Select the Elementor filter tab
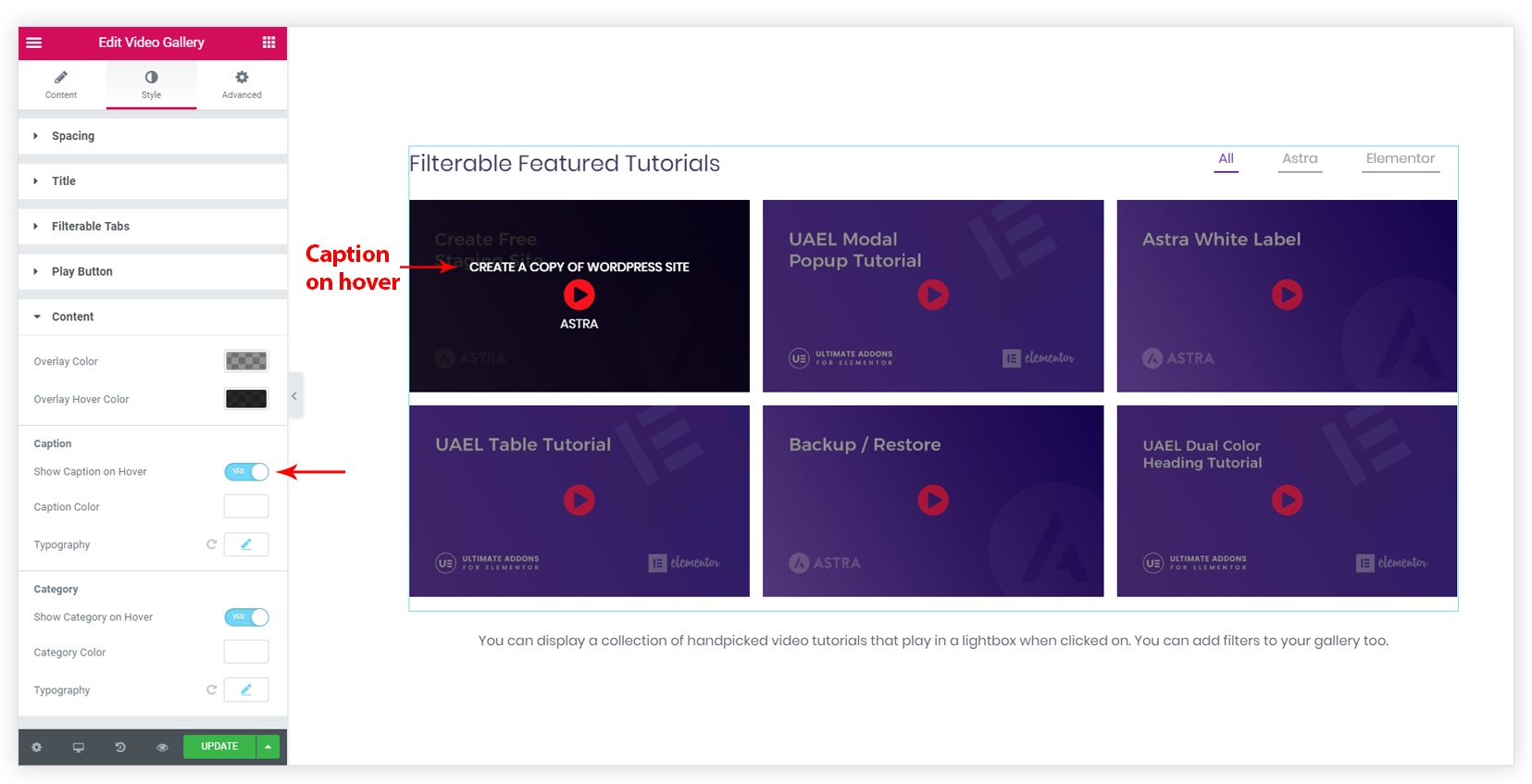1532x784 pixels. point(1401,159)
